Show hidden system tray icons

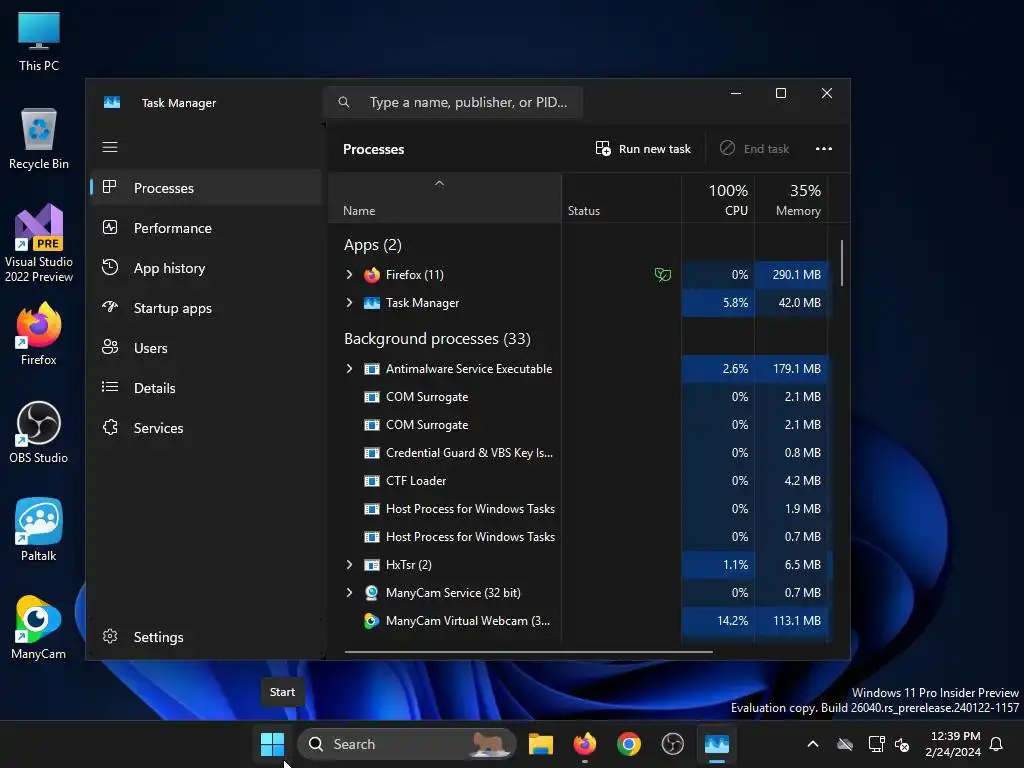click(812, 744)
